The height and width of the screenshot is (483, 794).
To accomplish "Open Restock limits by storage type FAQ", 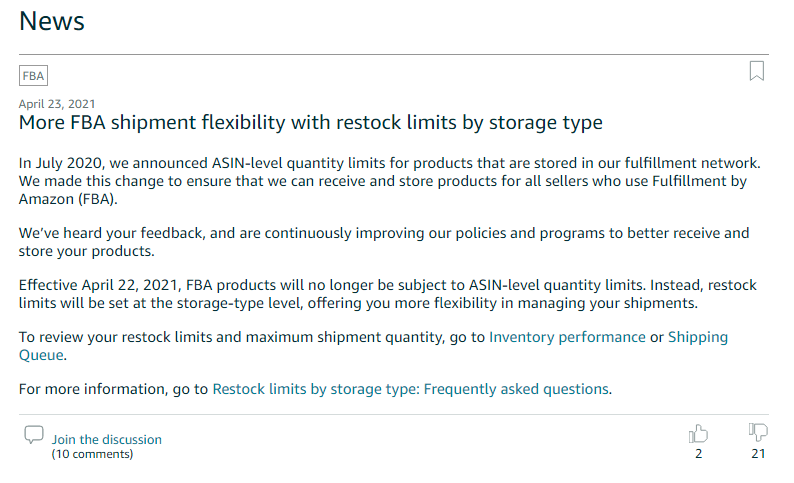I will point(411,389).
